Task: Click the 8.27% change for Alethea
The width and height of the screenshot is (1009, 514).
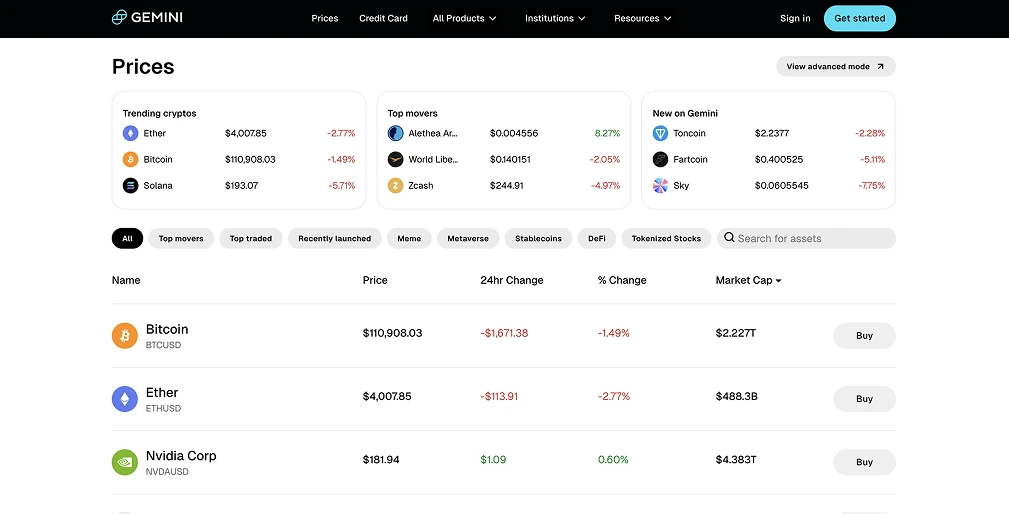Action: pyautogui.click(x=607, y=133)
